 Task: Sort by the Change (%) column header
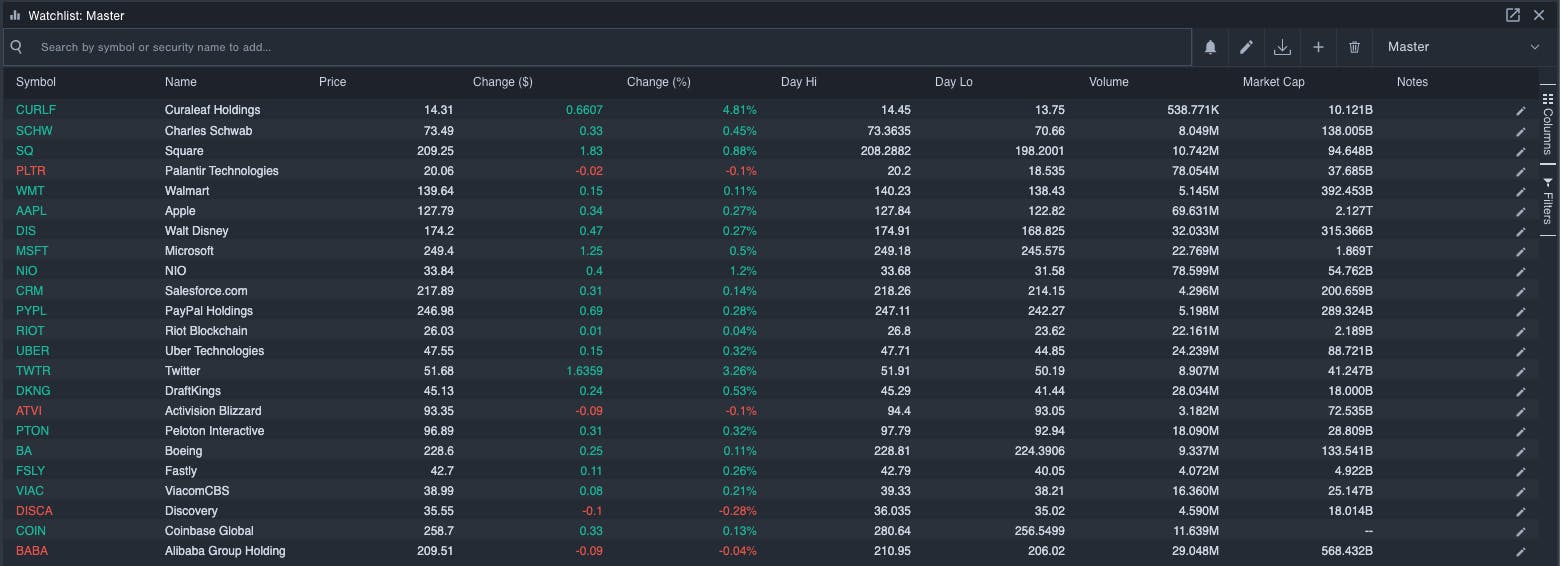click(x=659, y=82)
